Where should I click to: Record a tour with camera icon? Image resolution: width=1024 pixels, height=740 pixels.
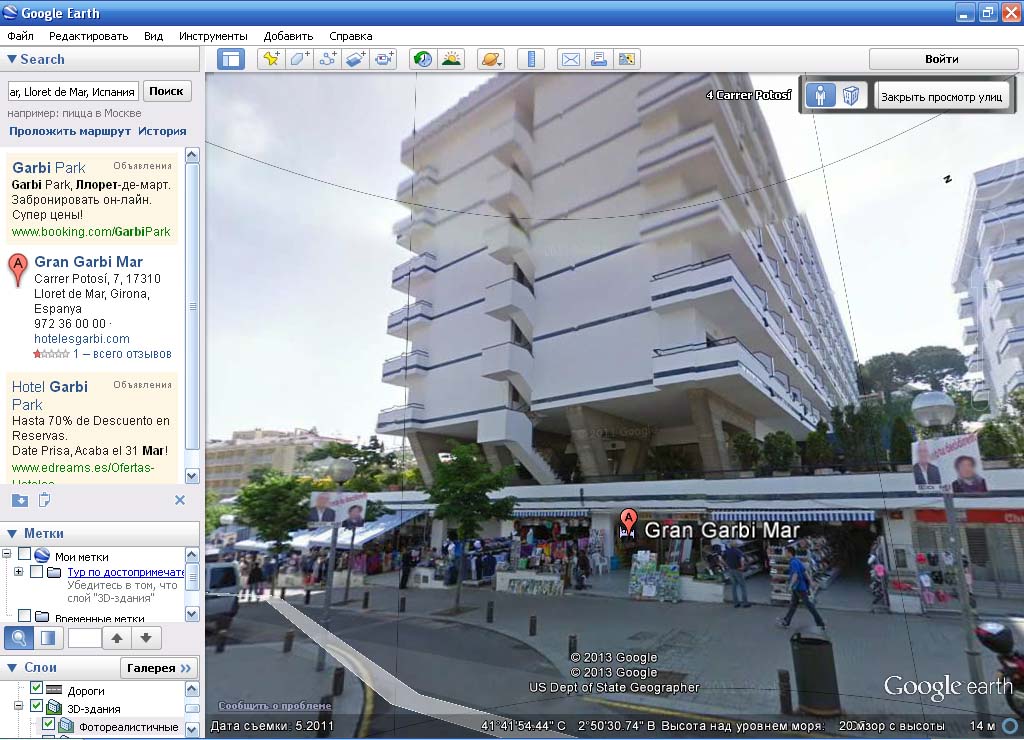tap(384, 59)
